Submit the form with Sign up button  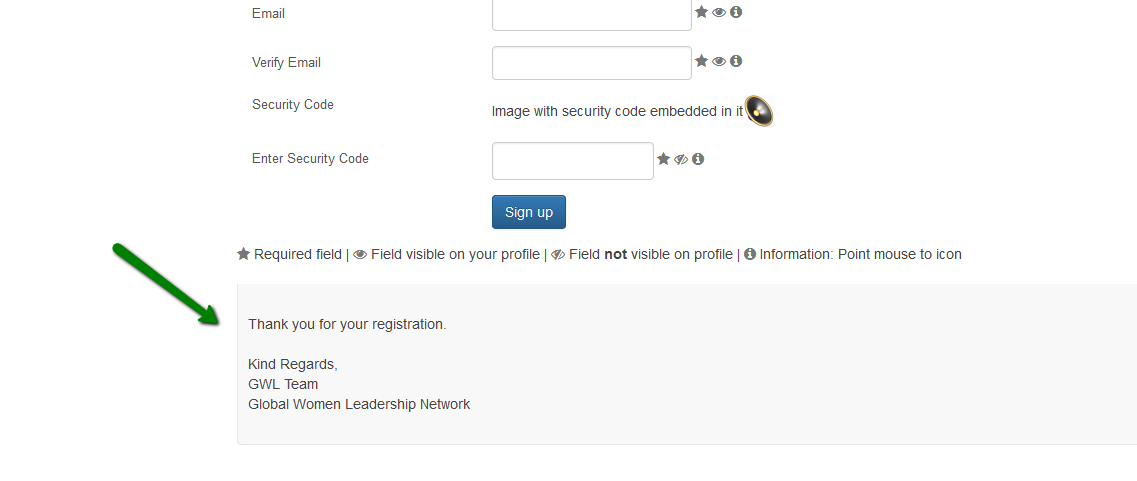pyautogui.click(x=529, y=212)
